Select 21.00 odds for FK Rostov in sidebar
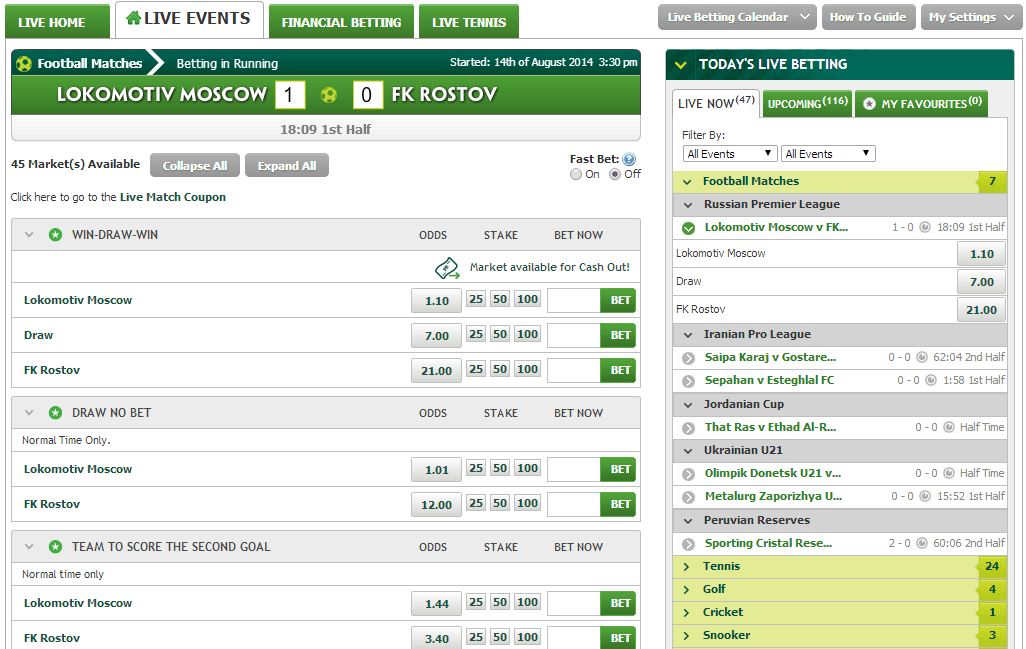Viewport: 1026px width, 649px height. pos(982,310)
